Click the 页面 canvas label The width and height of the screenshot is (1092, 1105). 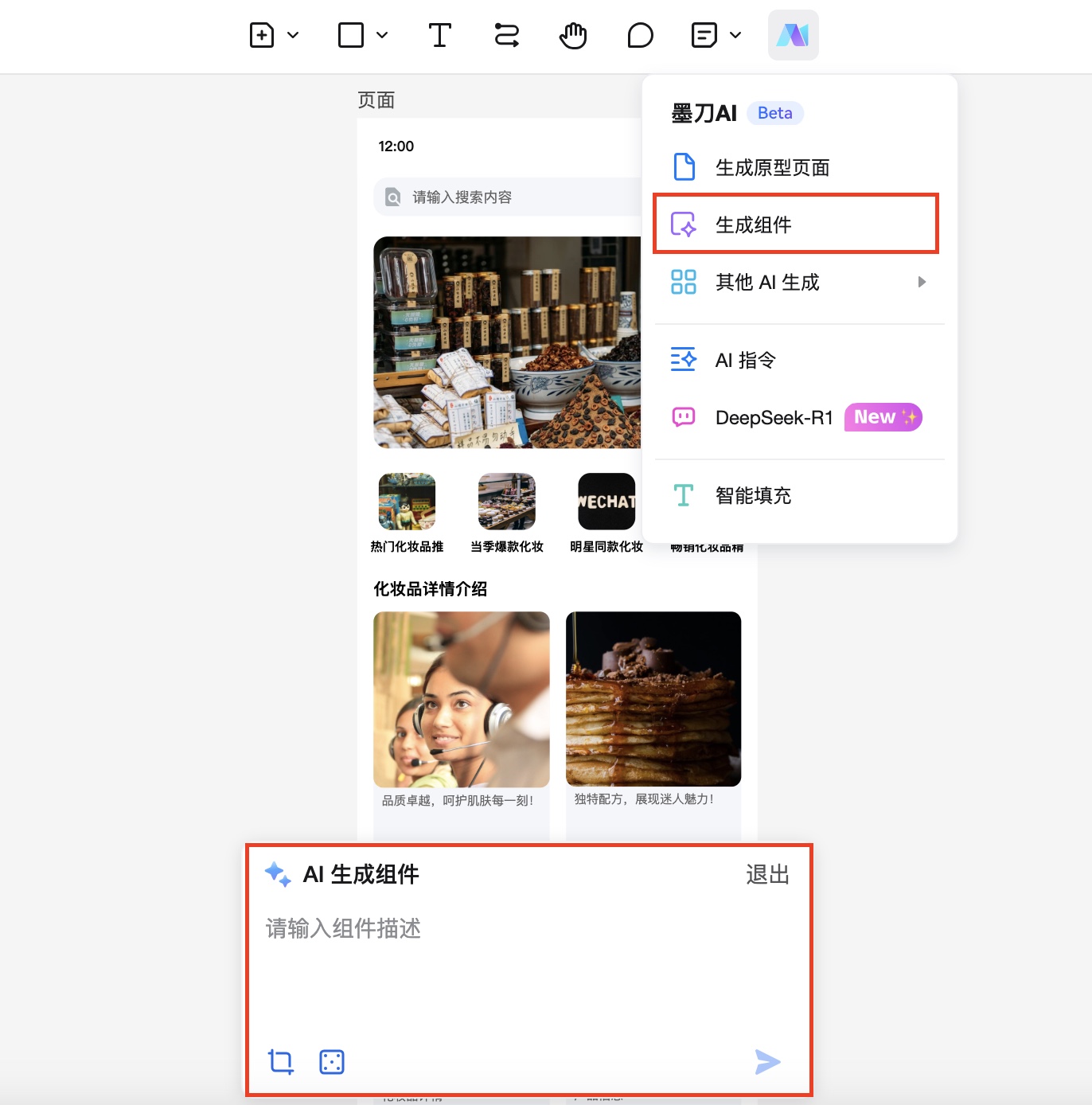tap(376, 100)
